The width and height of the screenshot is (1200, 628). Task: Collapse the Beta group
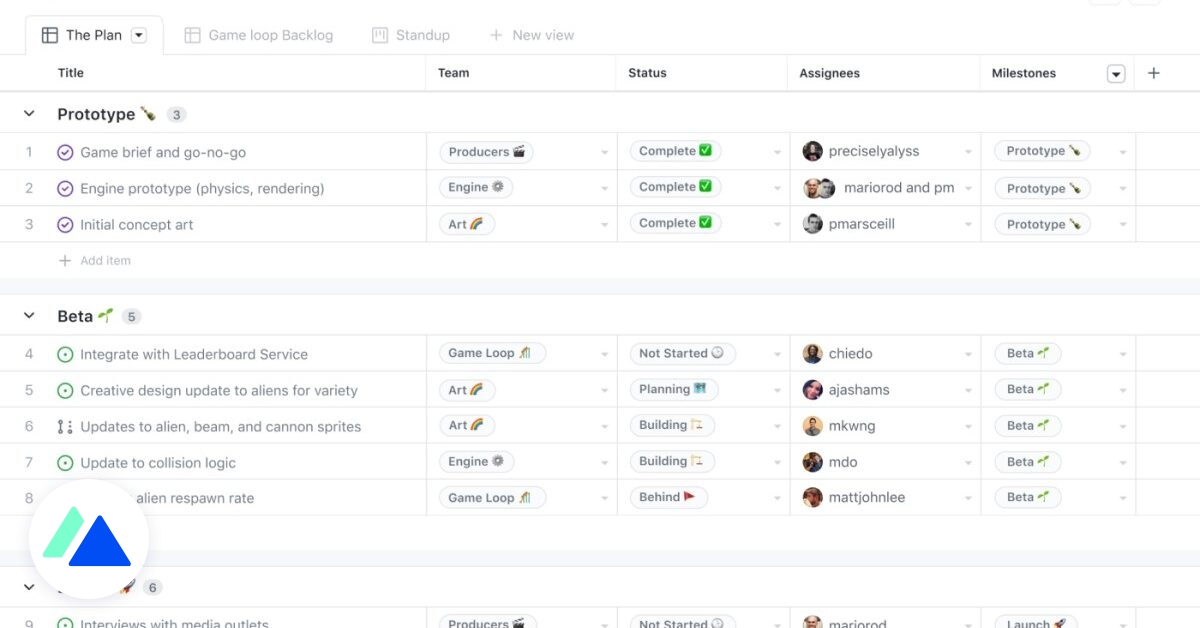(x=29, y=315)
